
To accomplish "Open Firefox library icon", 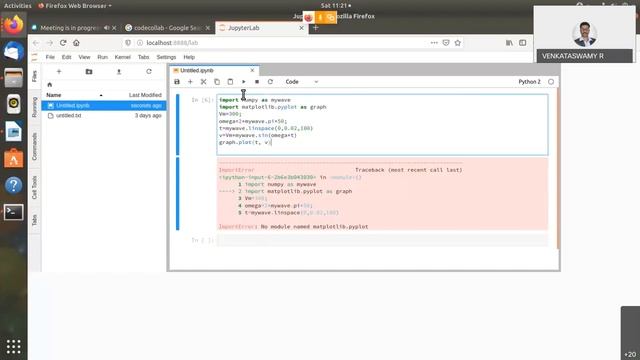I will pyautogui.click(x=509, y=43).
